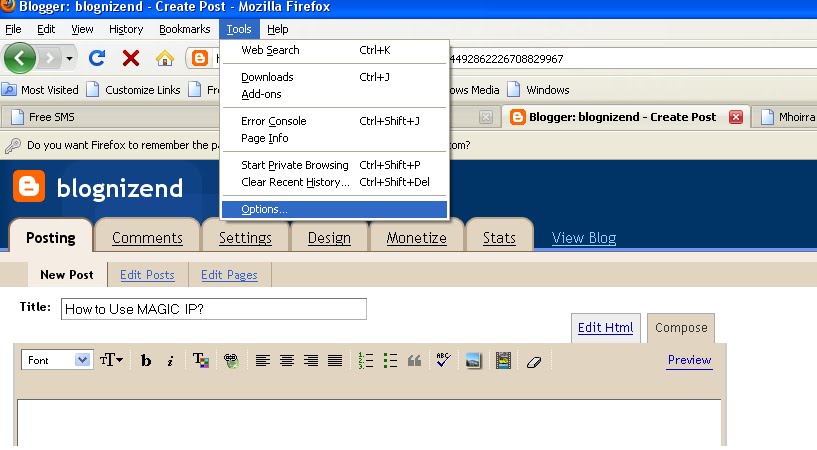The image size is (817, 450).
Task: Align text left
Action: pyautogui.click(x=263, y=360)
